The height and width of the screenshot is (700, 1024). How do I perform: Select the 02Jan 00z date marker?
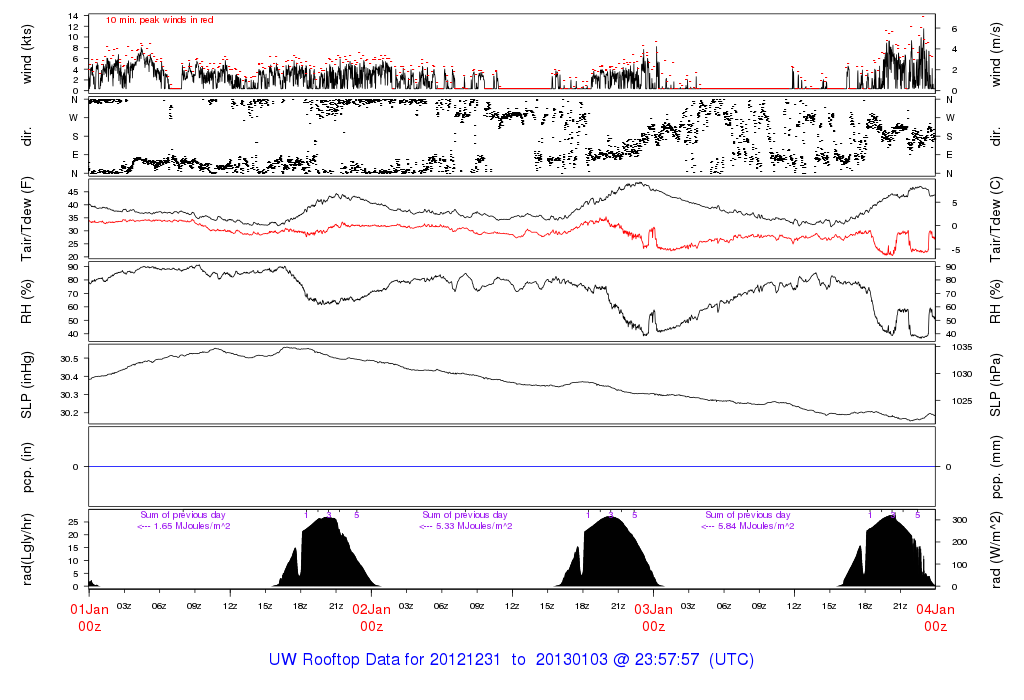[372, 617]
